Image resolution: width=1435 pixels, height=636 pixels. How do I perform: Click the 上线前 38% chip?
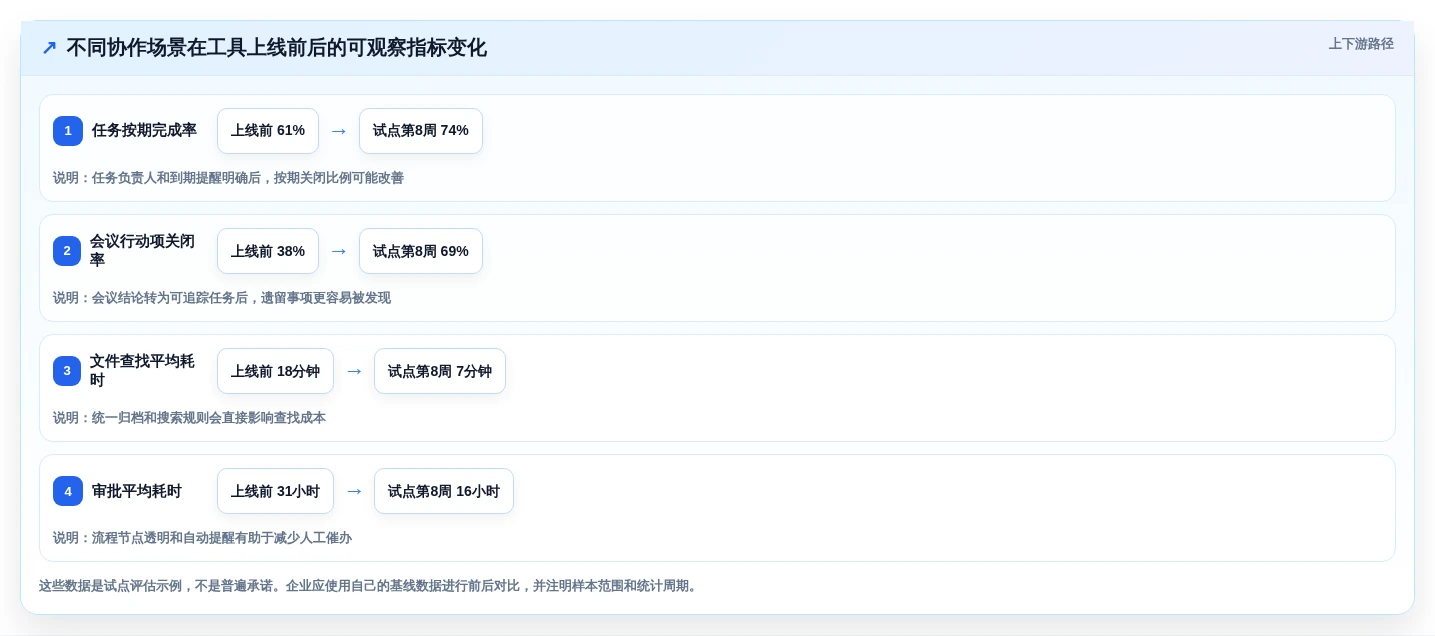pyautogui.click(x=268, y=251)
